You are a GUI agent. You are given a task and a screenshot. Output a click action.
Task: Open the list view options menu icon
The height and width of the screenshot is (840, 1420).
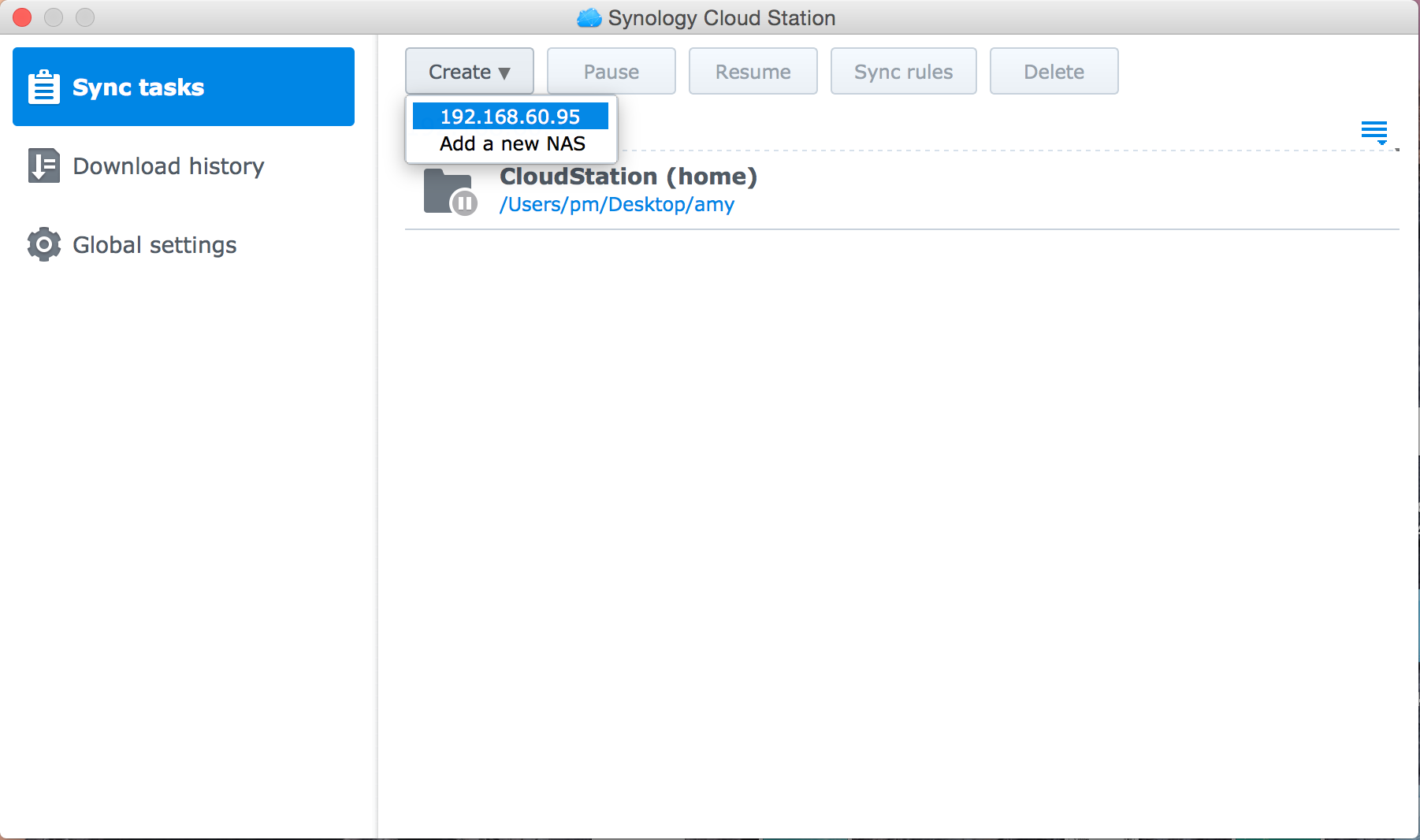pos(1374,132)
